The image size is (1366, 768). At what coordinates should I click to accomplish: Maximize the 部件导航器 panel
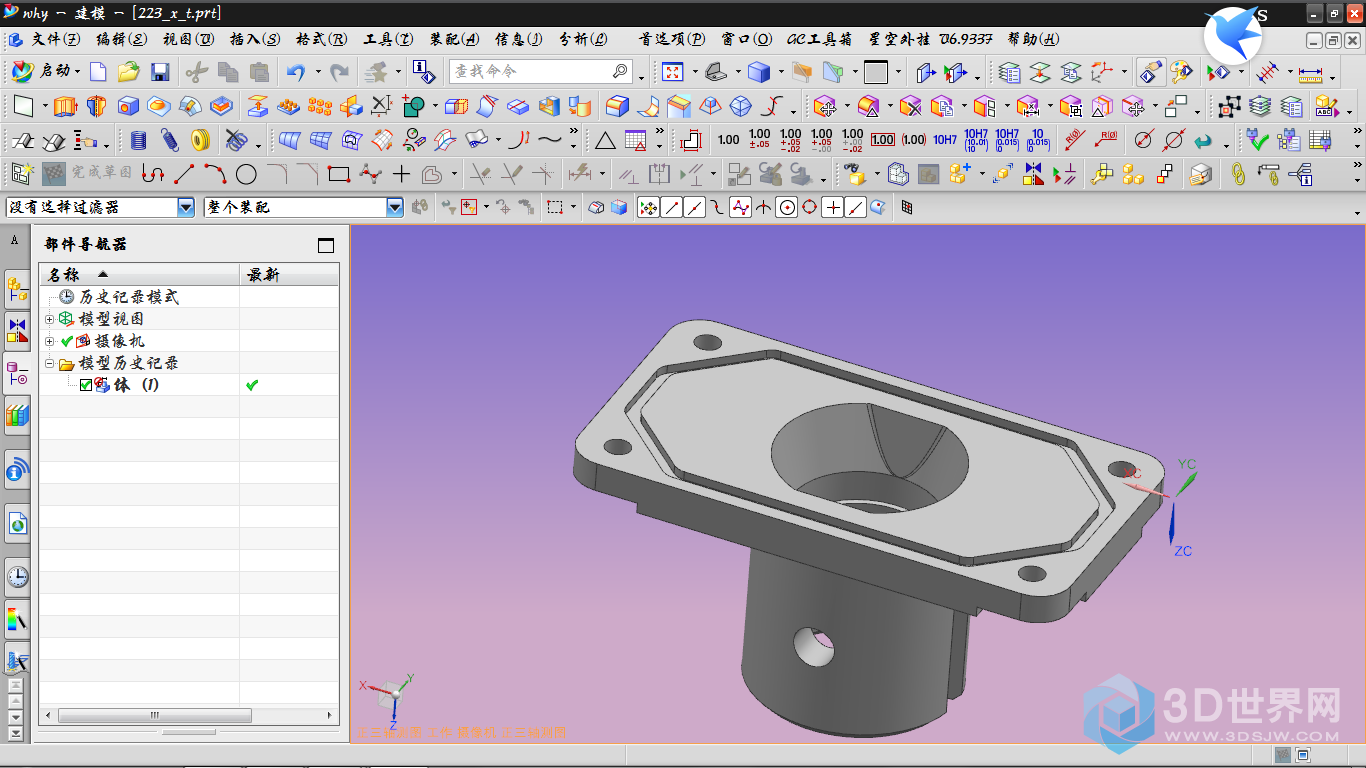[326, 245]
